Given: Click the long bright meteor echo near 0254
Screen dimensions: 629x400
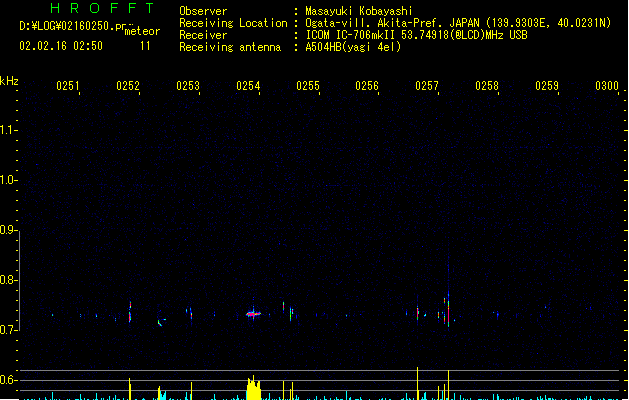Looking at the screenshot, I should [x=254, y=314].
